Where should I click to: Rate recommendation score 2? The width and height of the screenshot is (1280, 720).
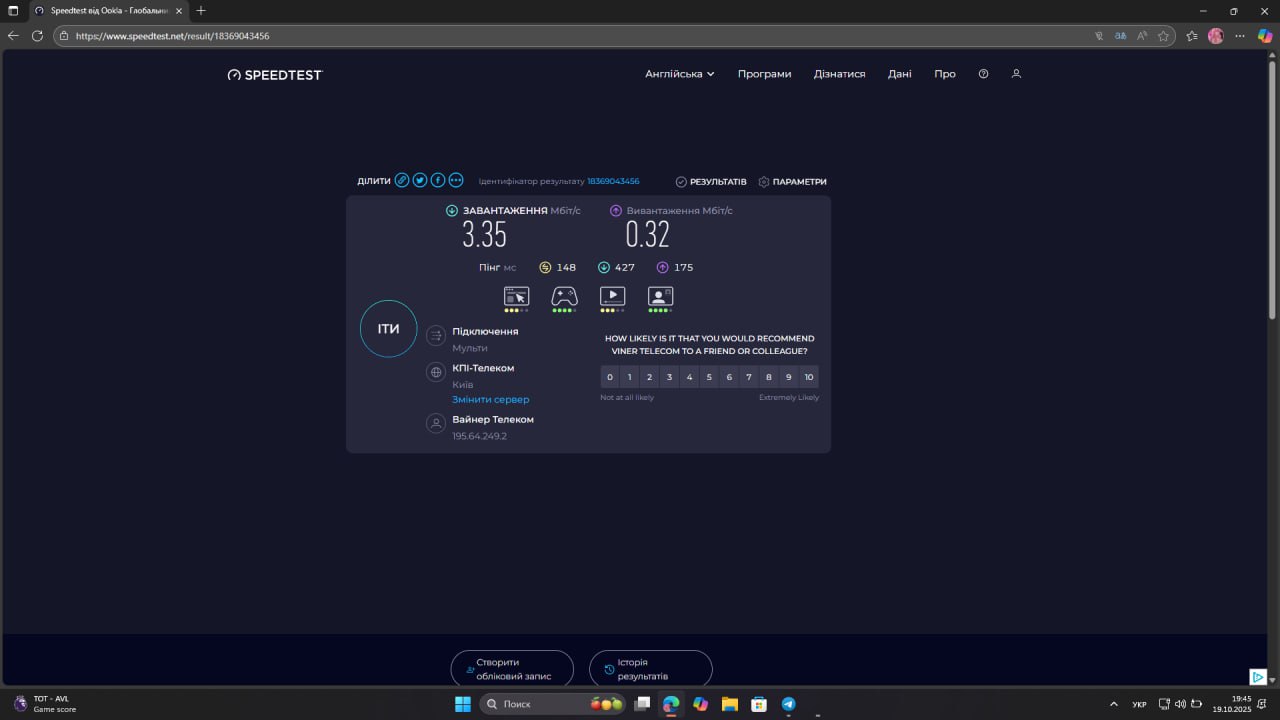649,377
